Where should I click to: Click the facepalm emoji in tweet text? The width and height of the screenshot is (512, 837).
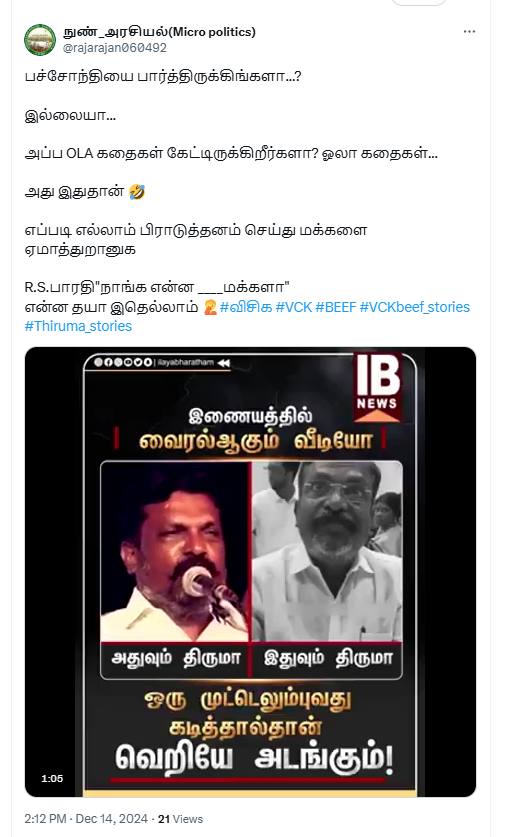pyautogui.click(x=210, y=307)
